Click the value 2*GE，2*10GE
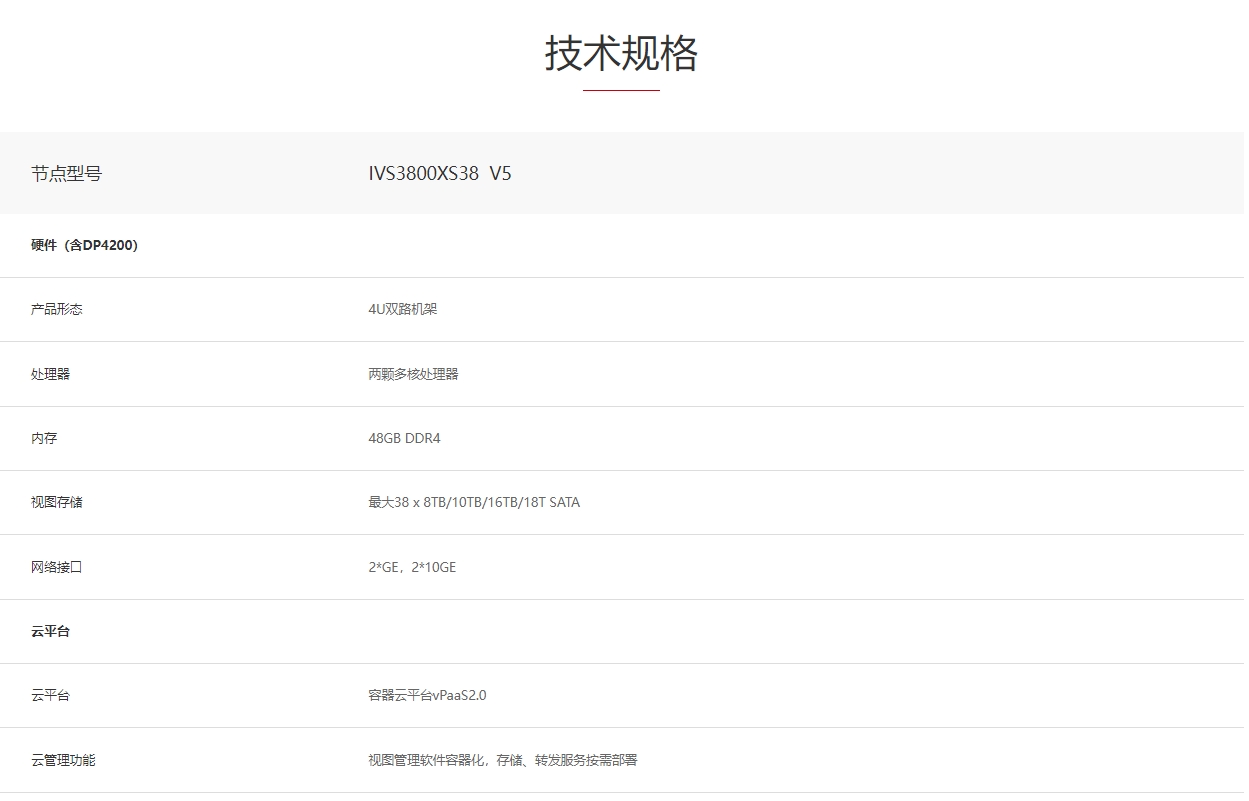Viewport: 1249px width, 801px height. (x=412, y=567)
